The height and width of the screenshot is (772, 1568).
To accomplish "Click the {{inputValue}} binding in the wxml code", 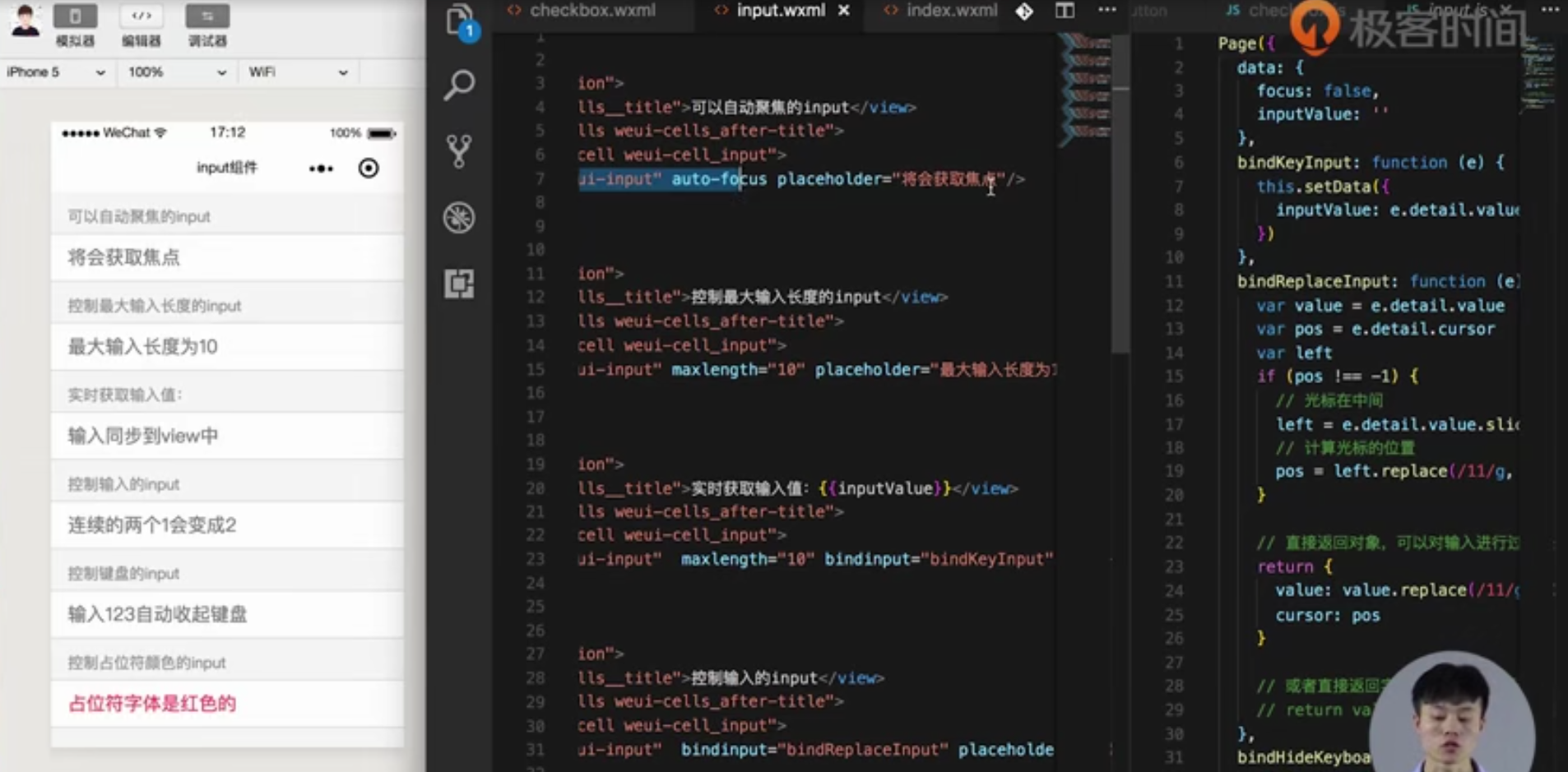I will 885,488.
